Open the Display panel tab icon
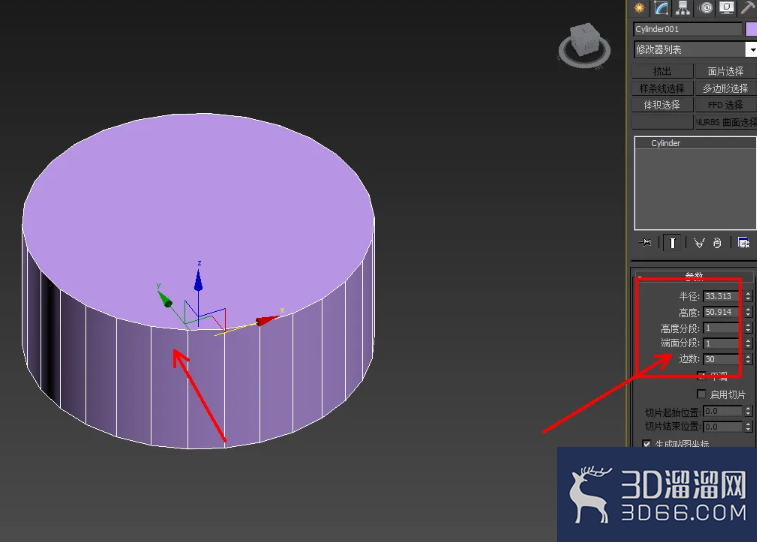Image resolution: width=757 pixels, height=542 pixels. [x=727, y=8]
